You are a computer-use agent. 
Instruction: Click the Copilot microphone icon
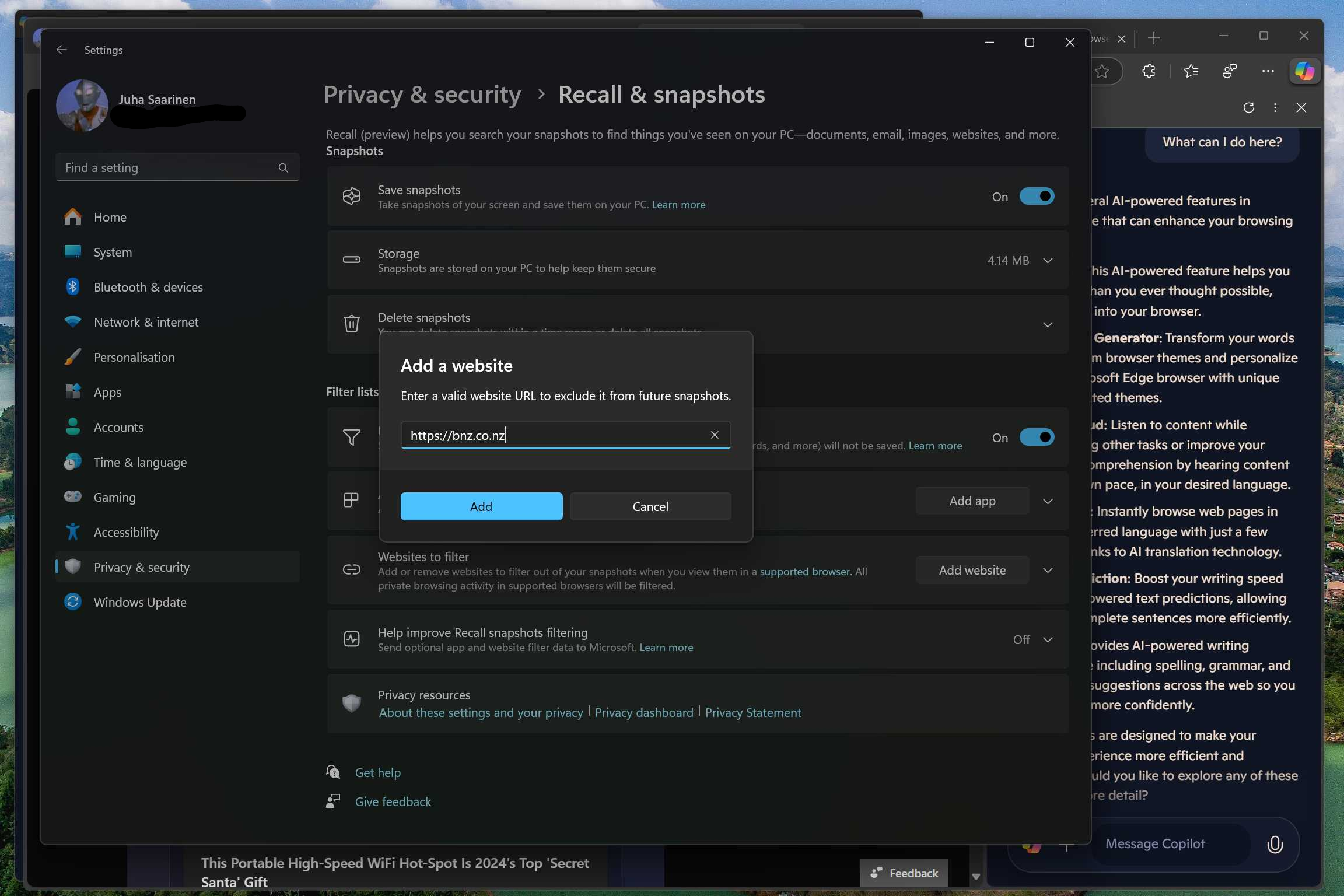pyautogui.click(x=1275, y=844)
